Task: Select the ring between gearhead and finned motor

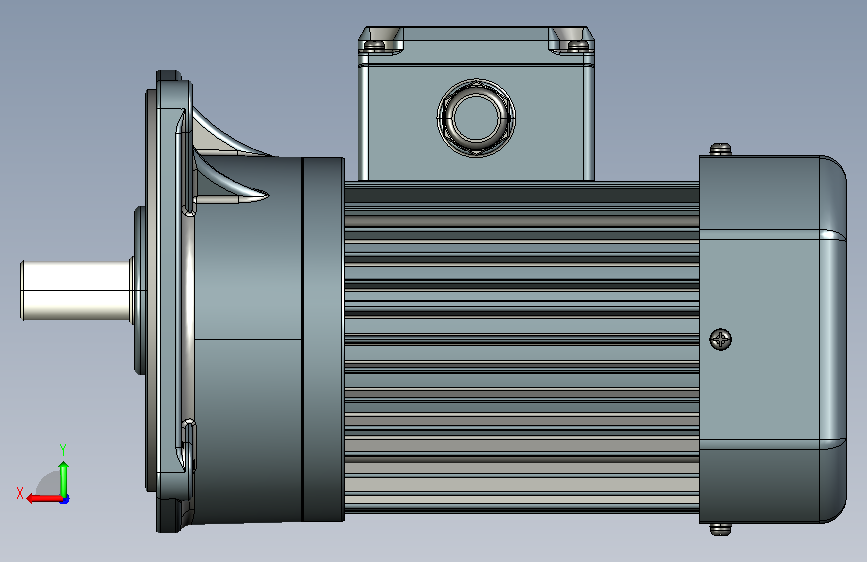Action: 323,339
